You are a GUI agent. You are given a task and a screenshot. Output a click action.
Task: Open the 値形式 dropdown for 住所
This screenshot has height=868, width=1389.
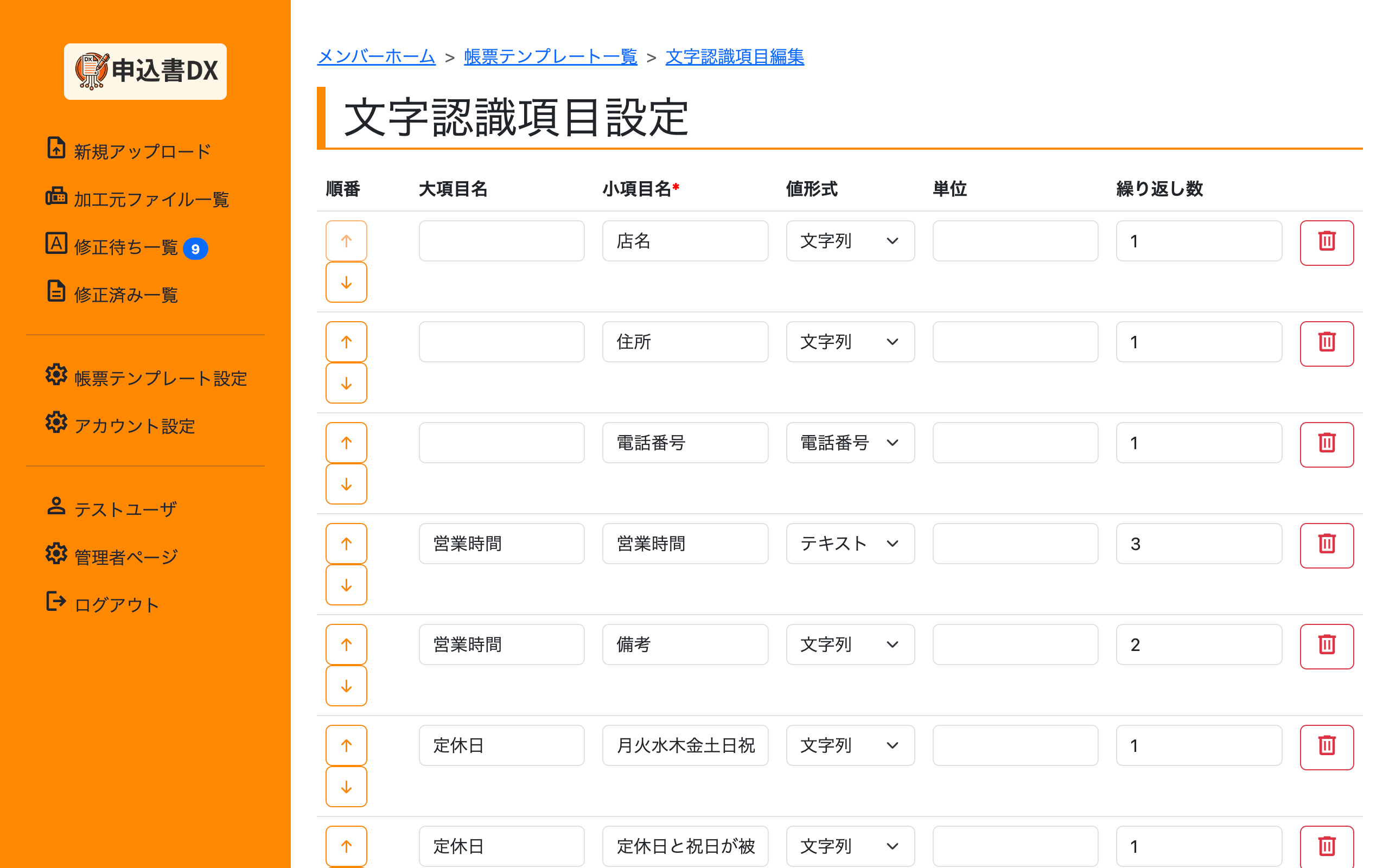850,342
